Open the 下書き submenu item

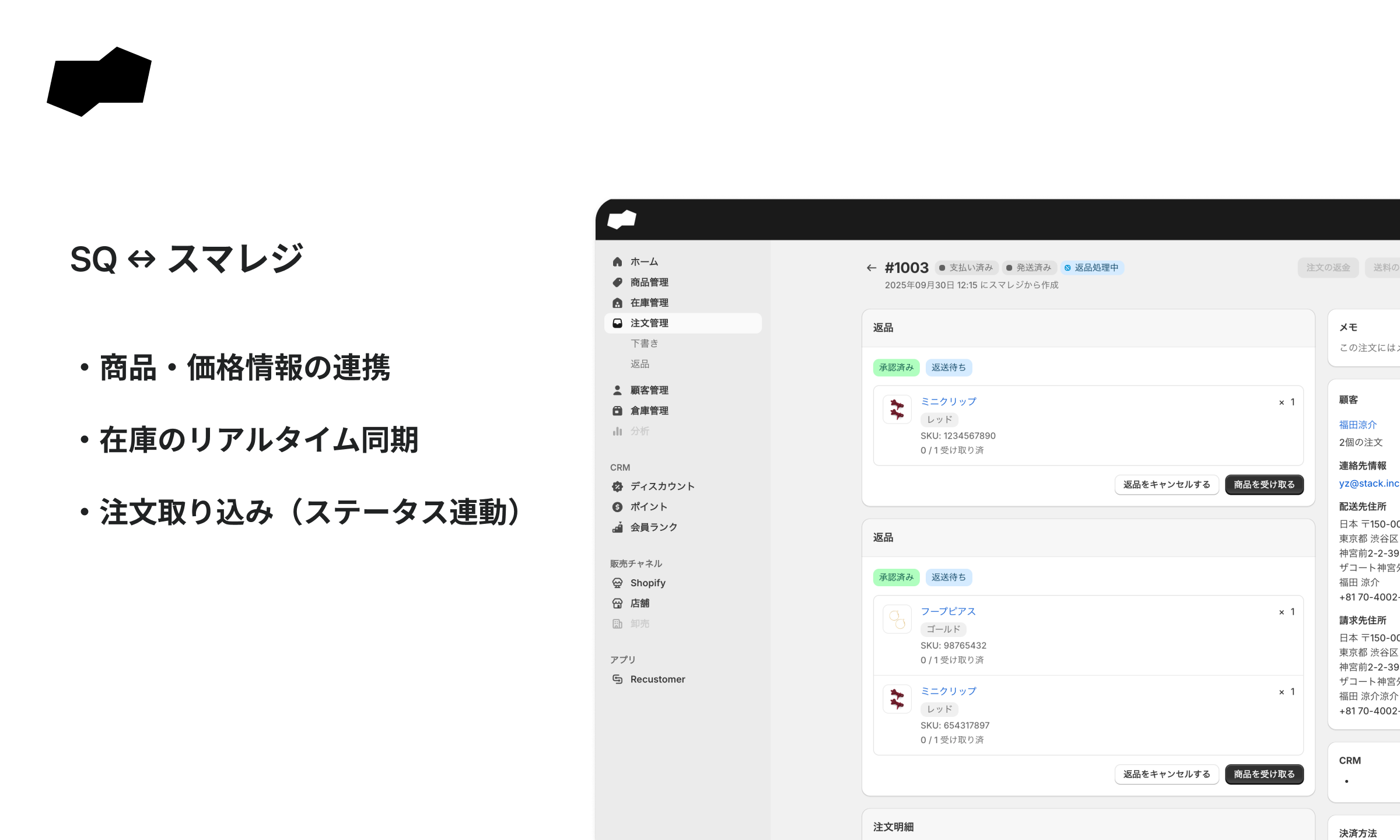click(644, 344)
